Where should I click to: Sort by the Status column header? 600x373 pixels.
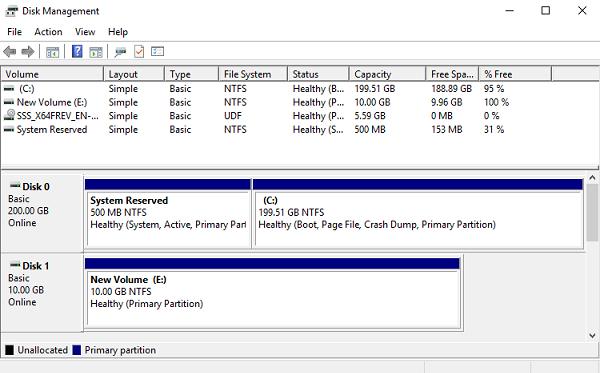[319, 74]
